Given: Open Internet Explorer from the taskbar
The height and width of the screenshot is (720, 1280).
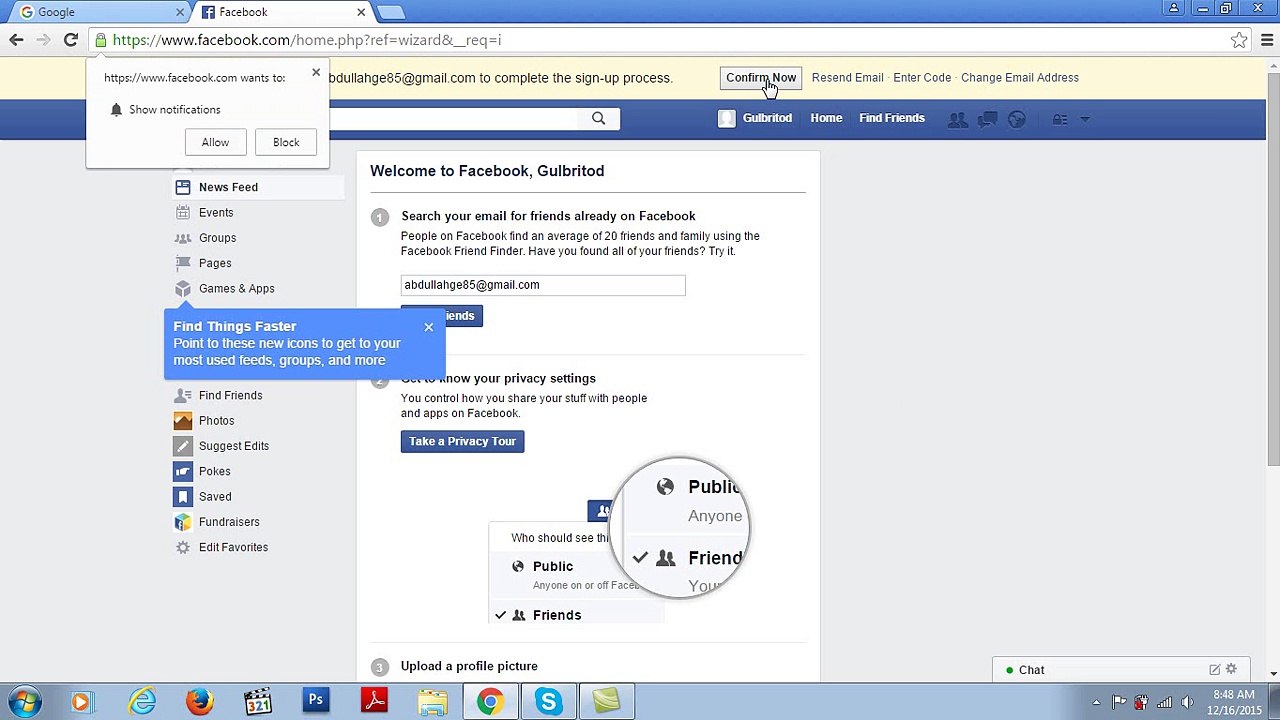Looking at the screenshot, I should (x=142, y=701).
